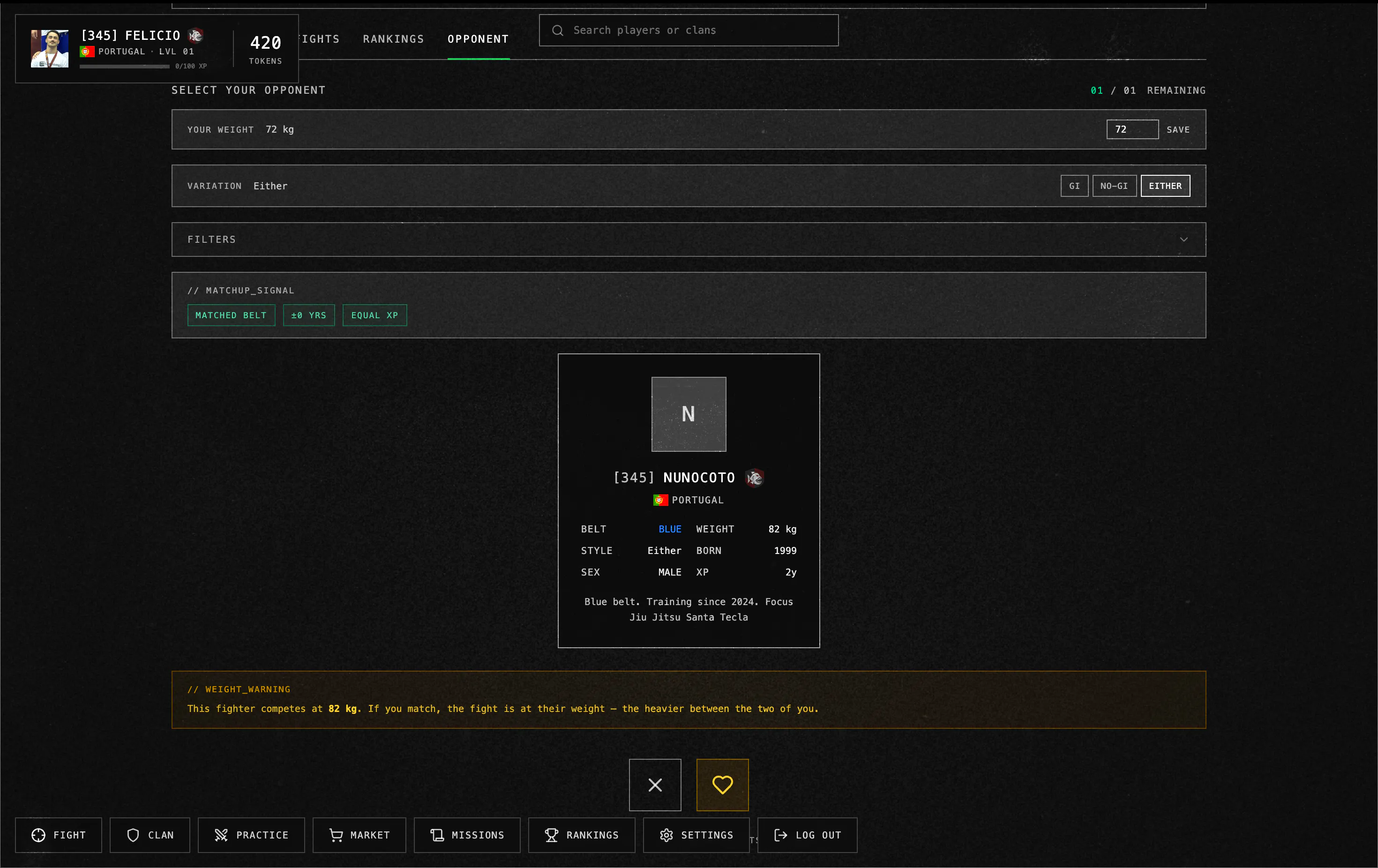Open Fight from the bottom nav
1378x868 pixels.
pyautogui.click(x=59, y=835)
